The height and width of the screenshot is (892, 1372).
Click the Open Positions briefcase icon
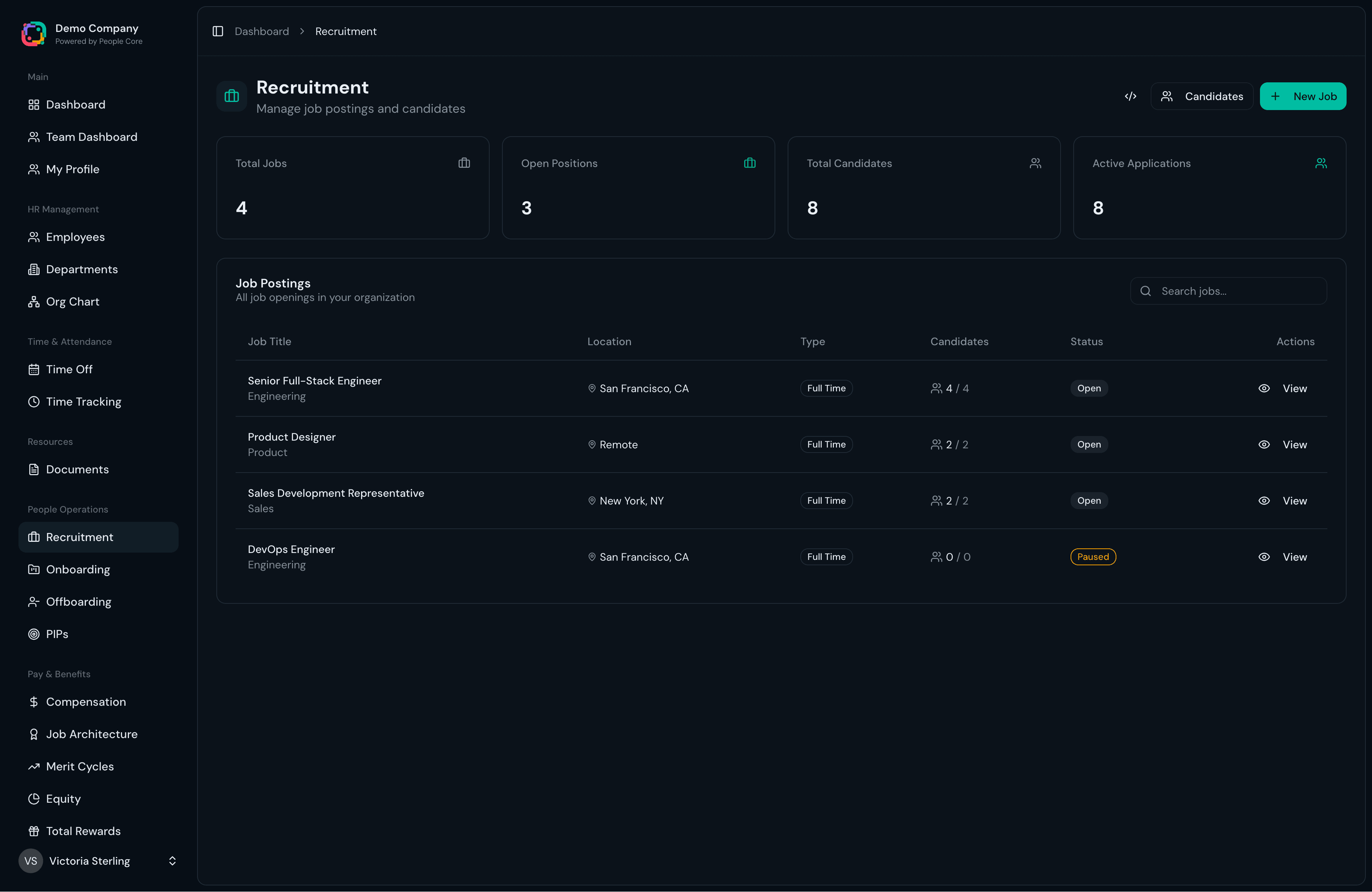coord(750,163)
